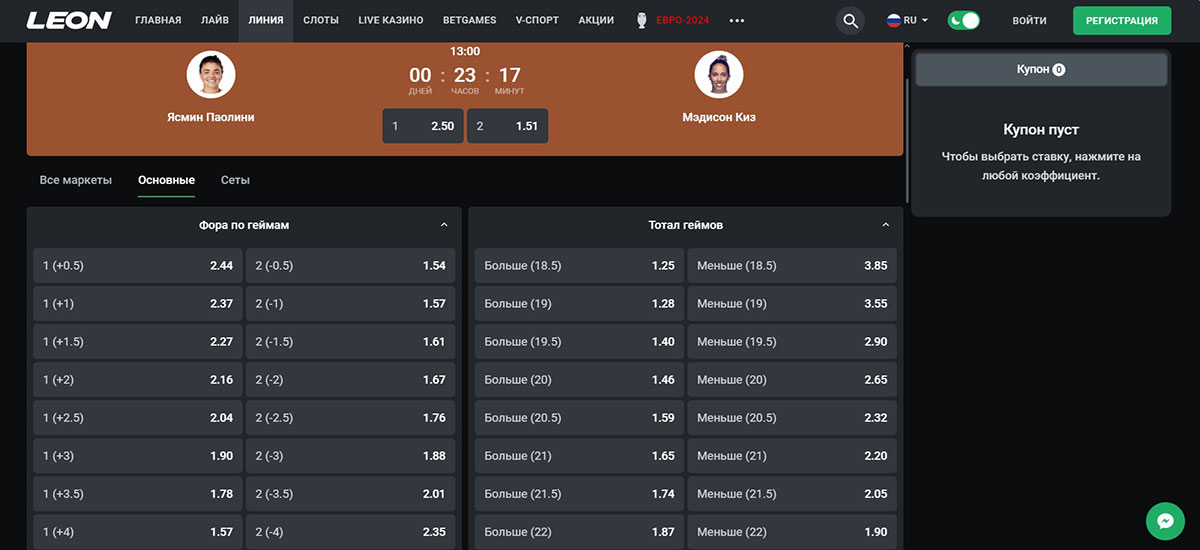Viewport: 1200px width, 550px height.
Task: Select Больше (19) at 1.28
Action: coord(580,303)
